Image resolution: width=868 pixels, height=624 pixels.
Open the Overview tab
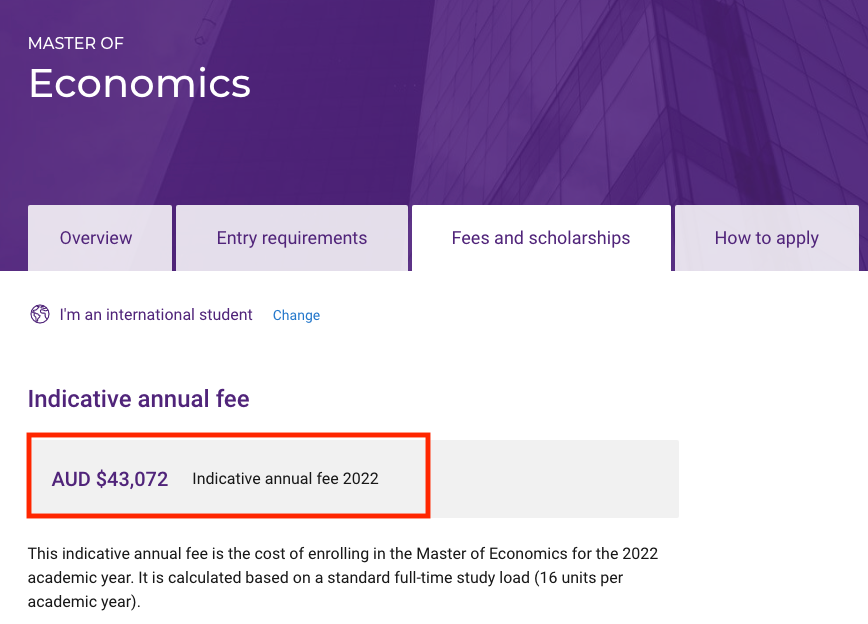coord(96,238)
